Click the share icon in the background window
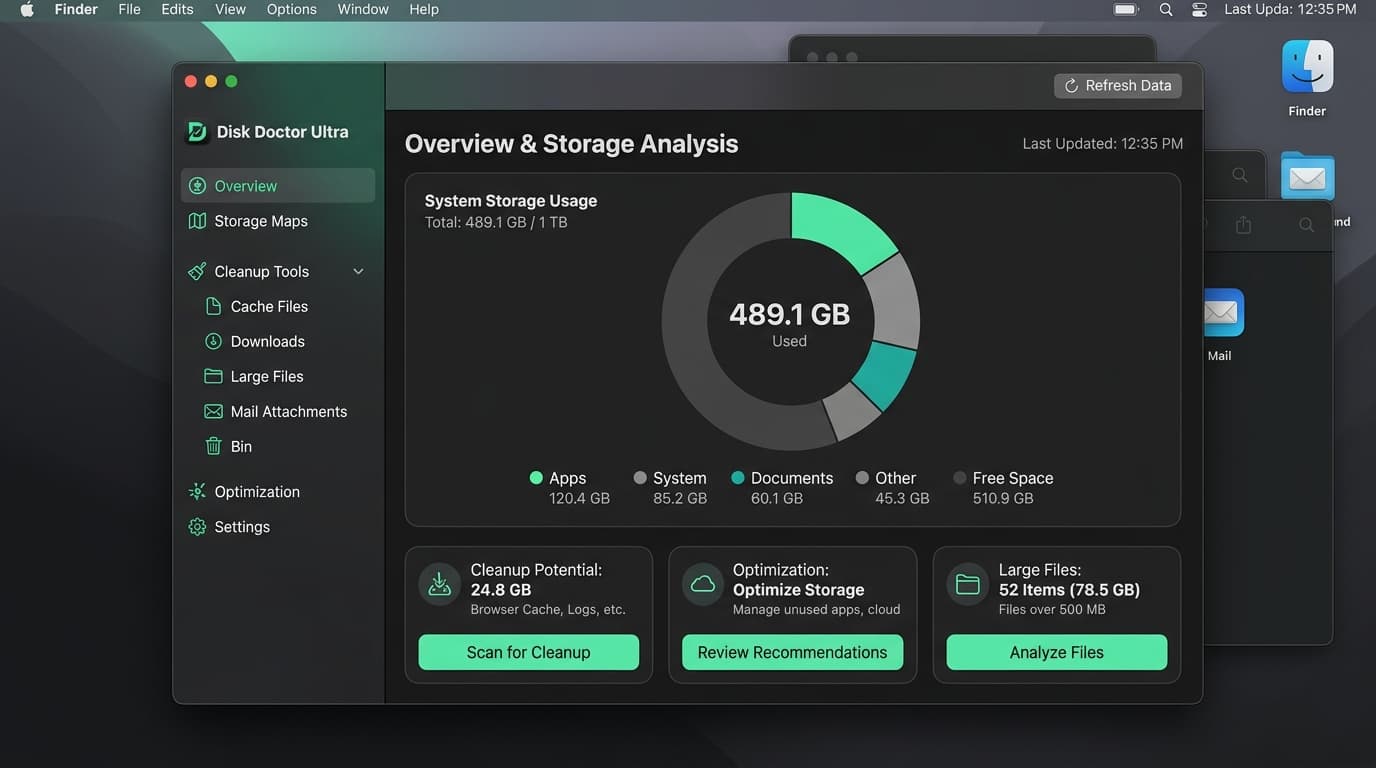Screen dimensions: 1376x768 1243,225
